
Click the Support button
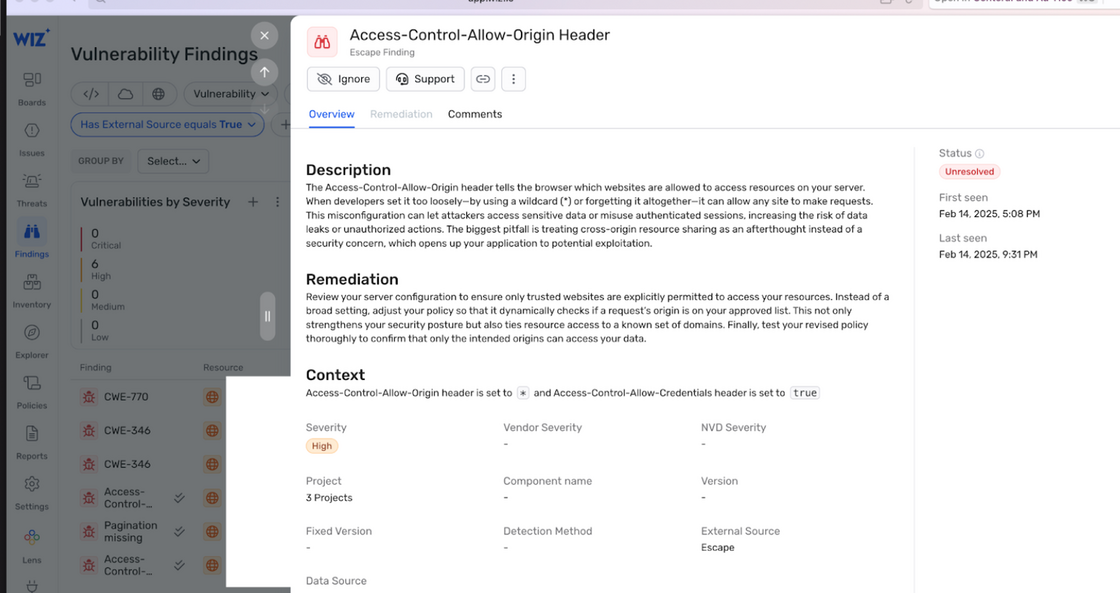tap(425, 79)
